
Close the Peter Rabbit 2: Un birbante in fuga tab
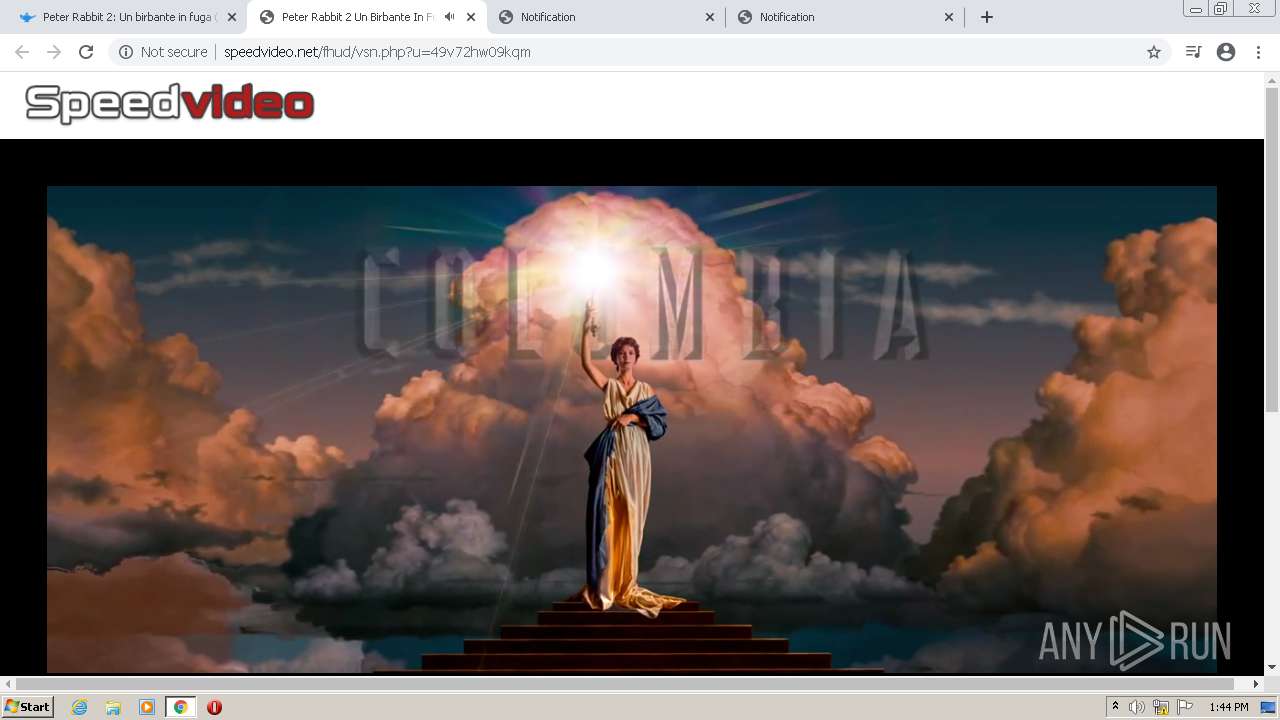(x=232, y=17)
